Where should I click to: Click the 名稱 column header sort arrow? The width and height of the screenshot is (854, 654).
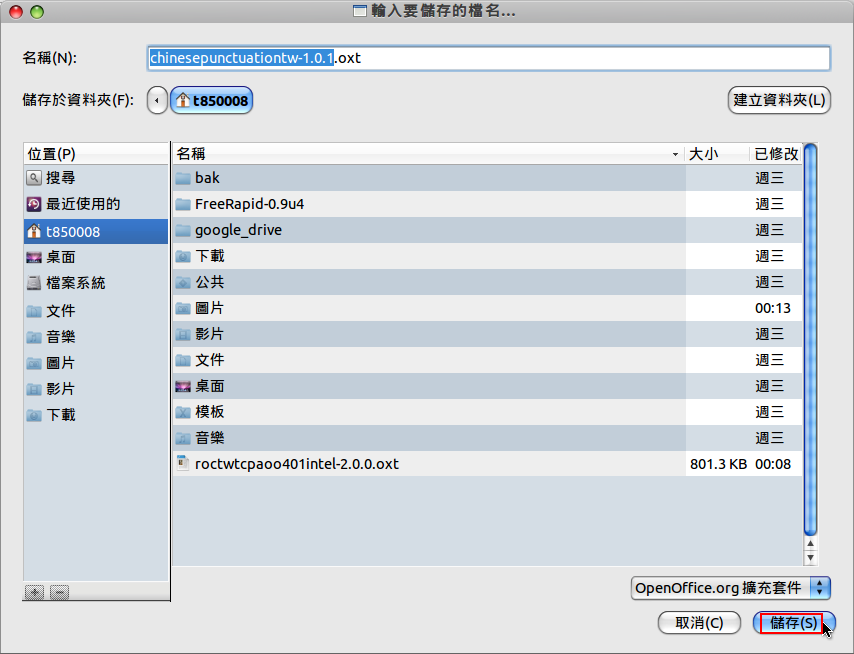(676, 154)
